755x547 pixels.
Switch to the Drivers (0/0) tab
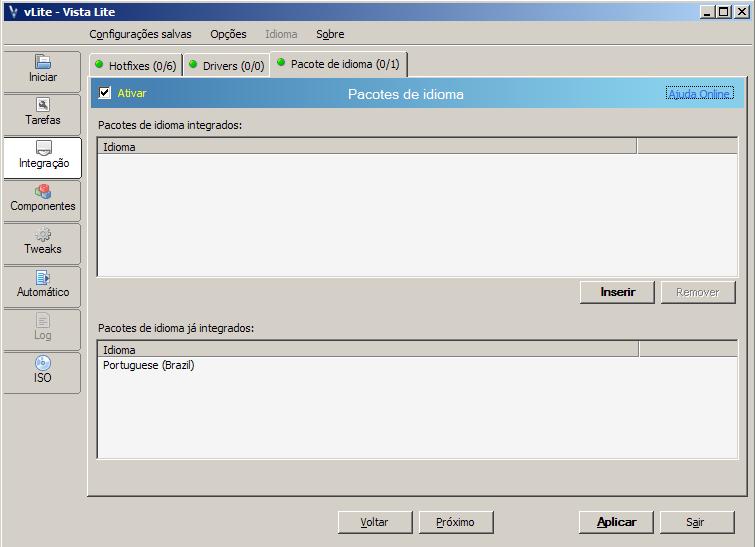(227, 65)
